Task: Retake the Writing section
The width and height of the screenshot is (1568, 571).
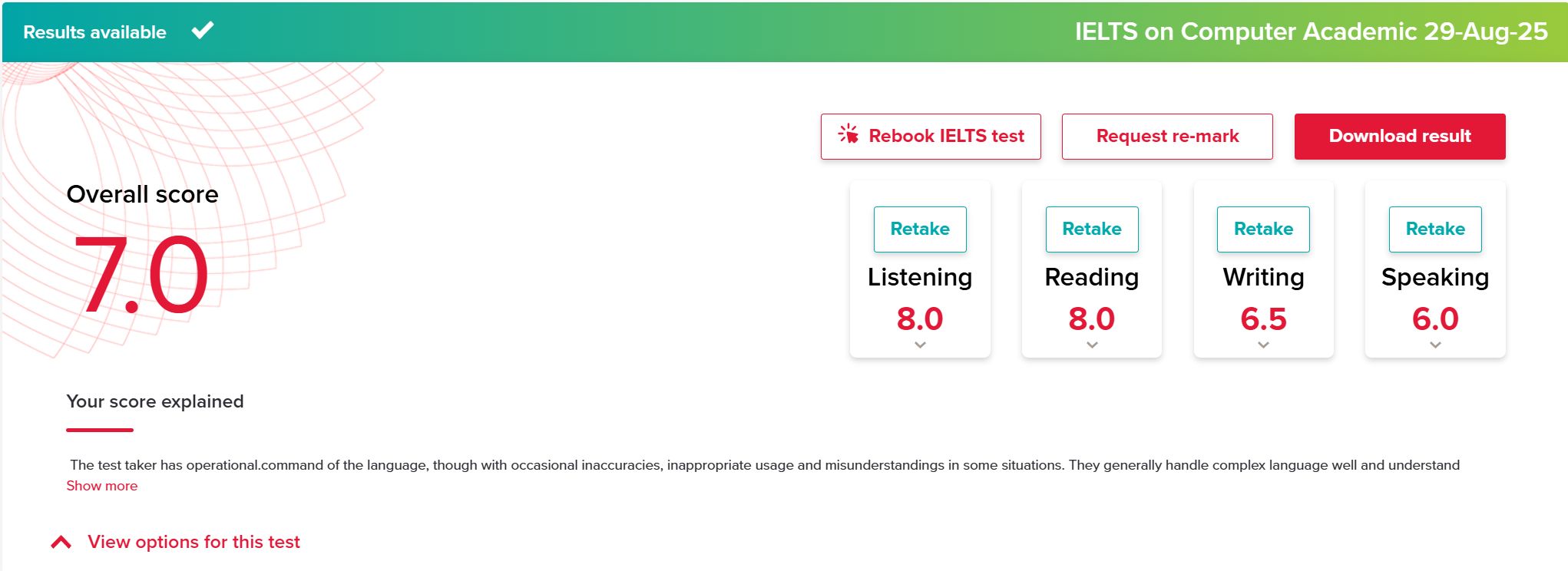Action: pyautogui.click(x=1263, y=229)
